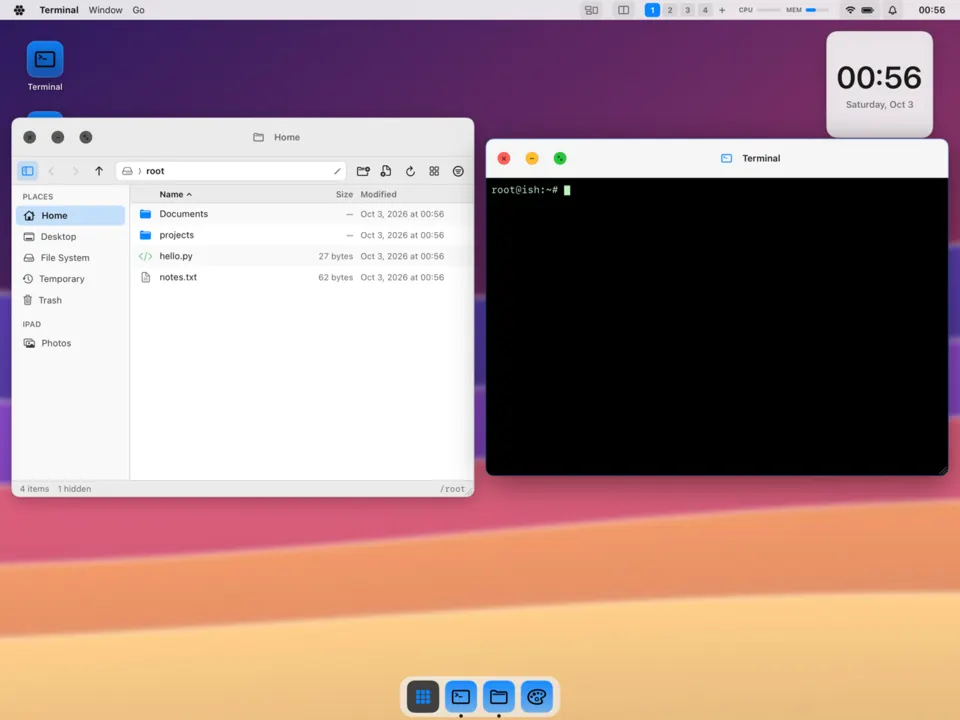Switch to workspace 2
The height and width of the screenshot is (720, 960).
pos(670,10)
